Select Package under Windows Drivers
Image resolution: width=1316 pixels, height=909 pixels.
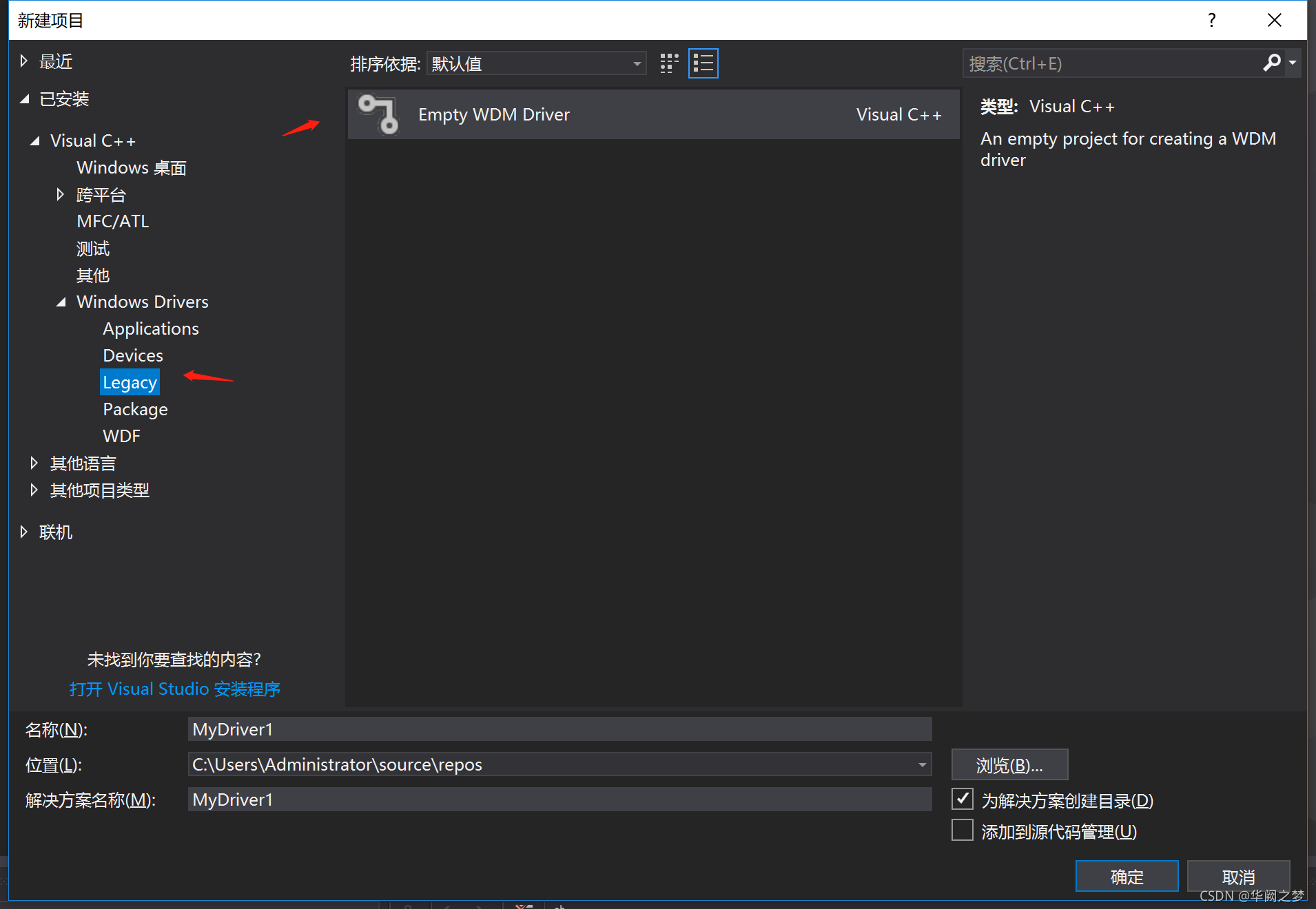[x=135, y=409]
